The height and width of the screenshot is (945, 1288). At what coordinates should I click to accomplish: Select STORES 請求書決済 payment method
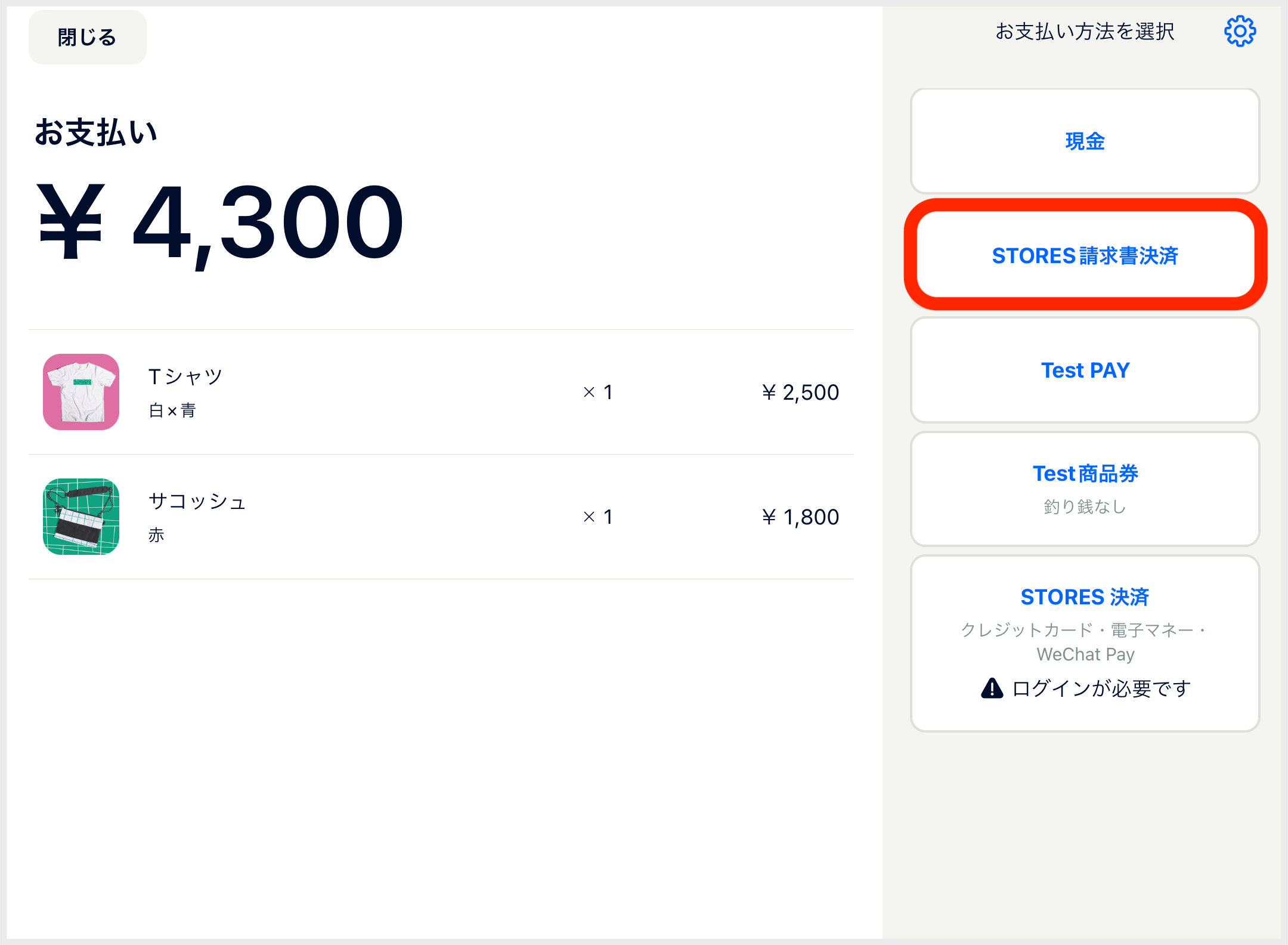click(1085, 255)
